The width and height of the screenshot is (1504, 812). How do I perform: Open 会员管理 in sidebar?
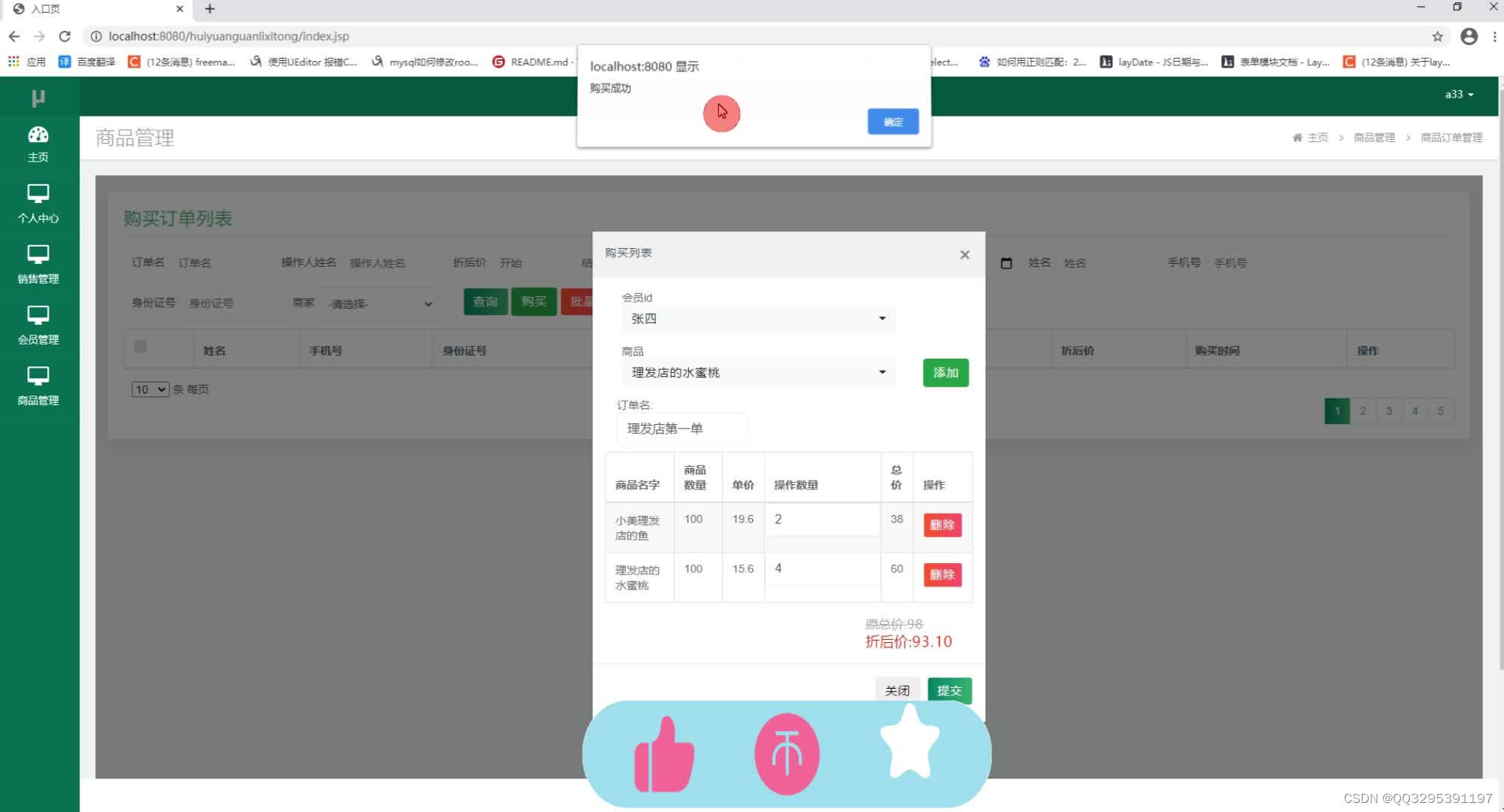pos(38,326)
